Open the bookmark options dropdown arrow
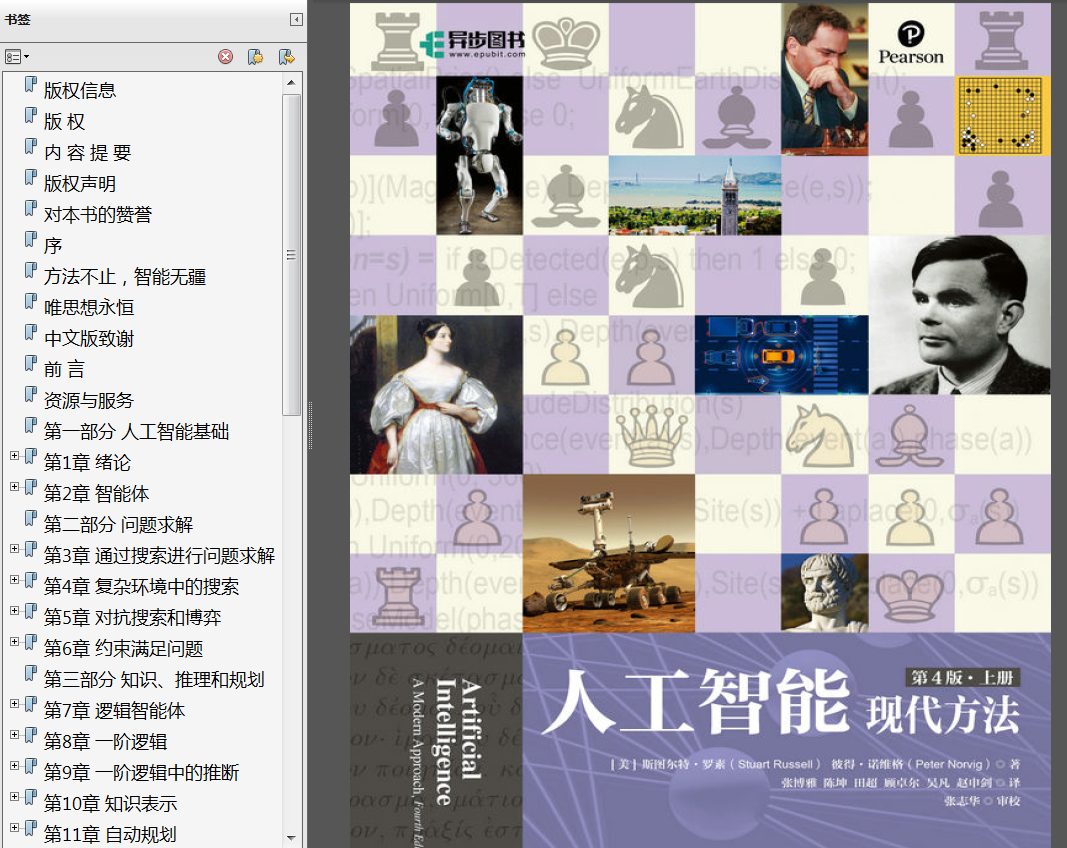The height and width of the screenshot is (848, 1067). pyautogui.click(x=26, y=57)
